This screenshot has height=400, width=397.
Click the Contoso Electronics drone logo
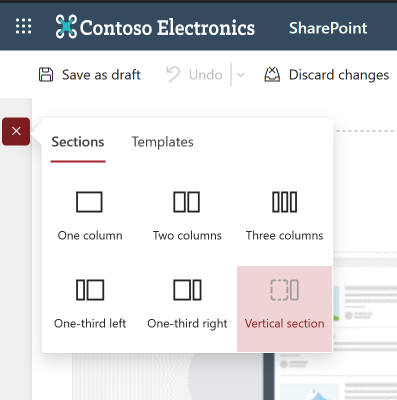[66, 26]
